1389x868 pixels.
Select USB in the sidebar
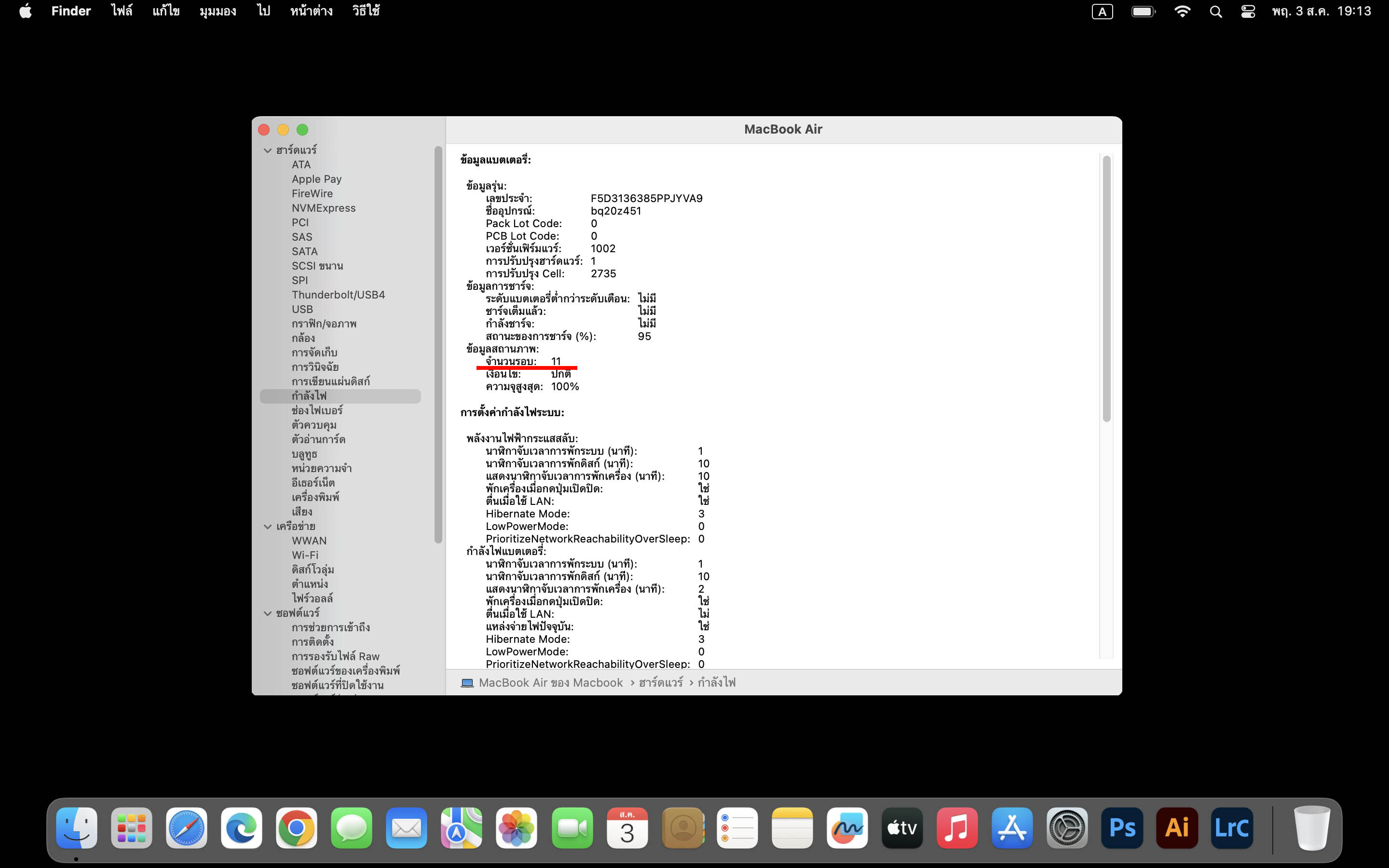point(302,309)
